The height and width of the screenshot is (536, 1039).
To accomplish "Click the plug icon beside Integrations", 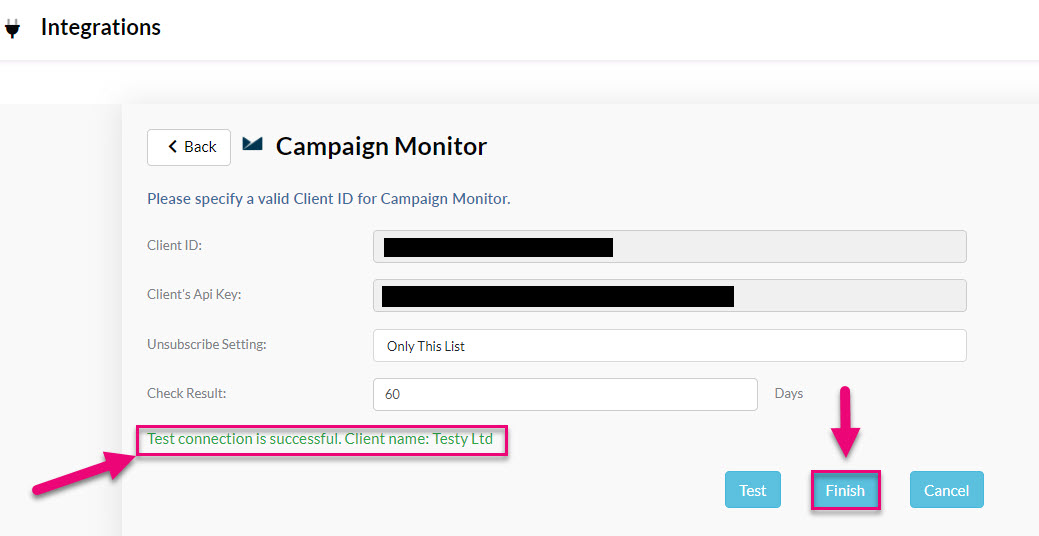I will pyautogui.click(x=12, y=28).
